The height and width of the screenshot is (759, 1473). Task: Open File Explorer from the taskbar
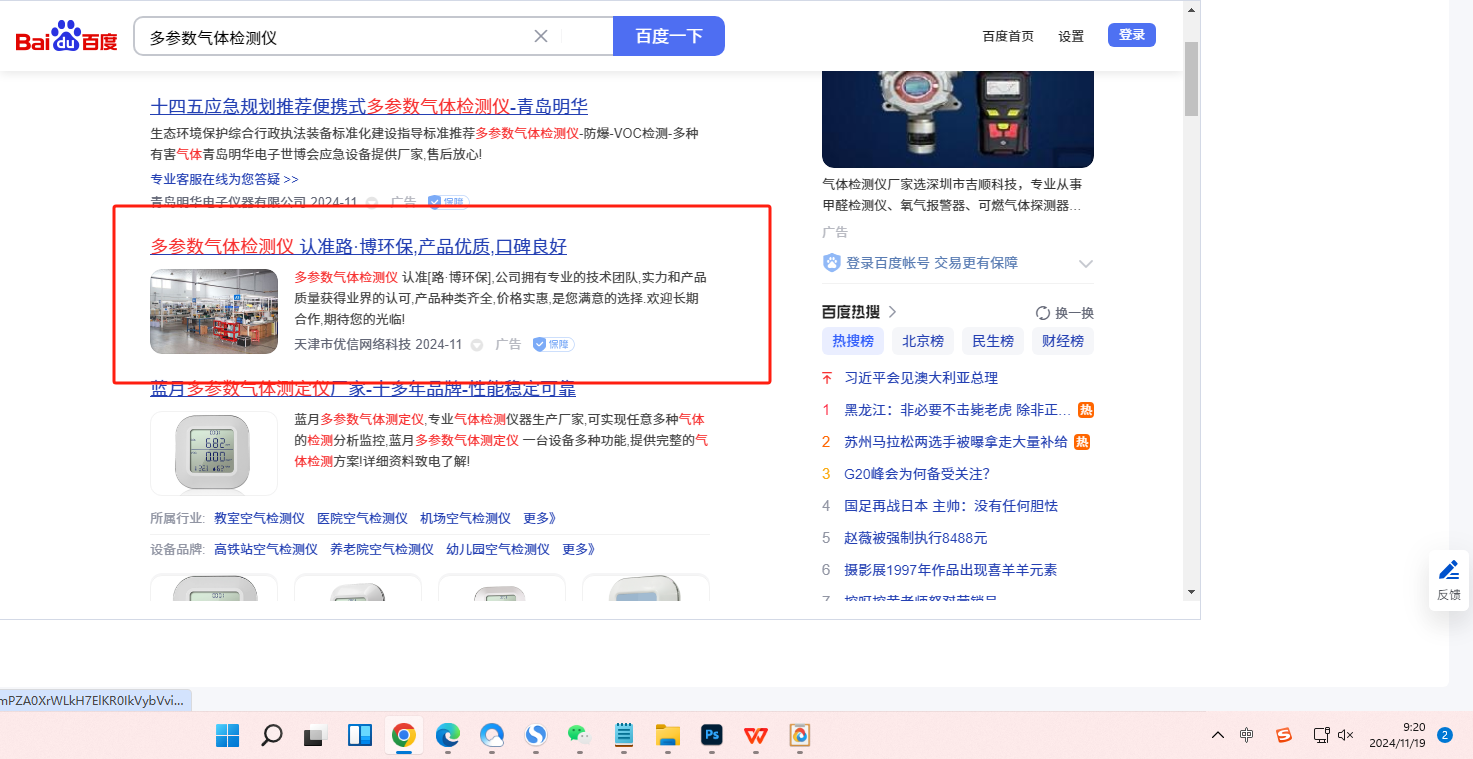tap(668, 736)
